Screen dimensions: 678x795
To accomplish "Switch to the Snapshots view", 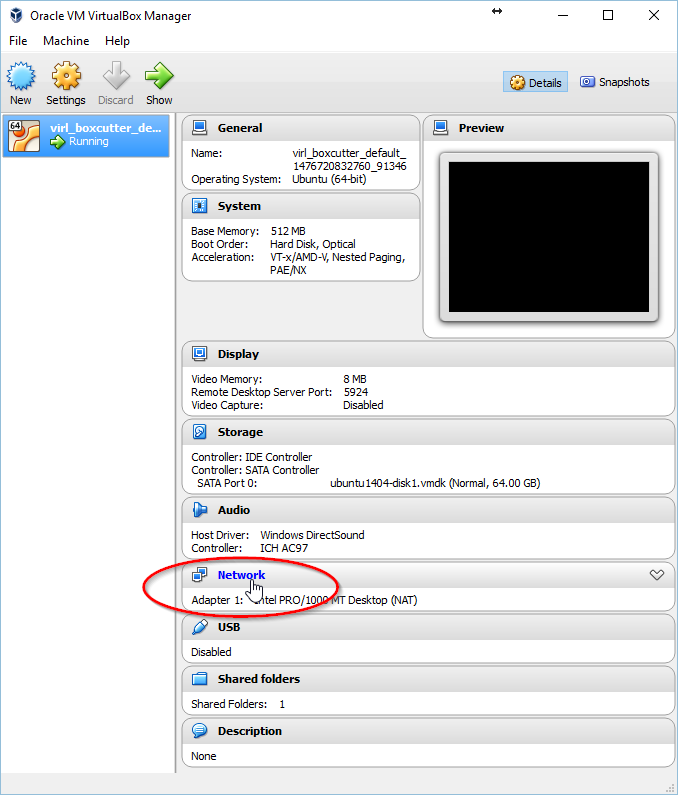I will 615,82.
